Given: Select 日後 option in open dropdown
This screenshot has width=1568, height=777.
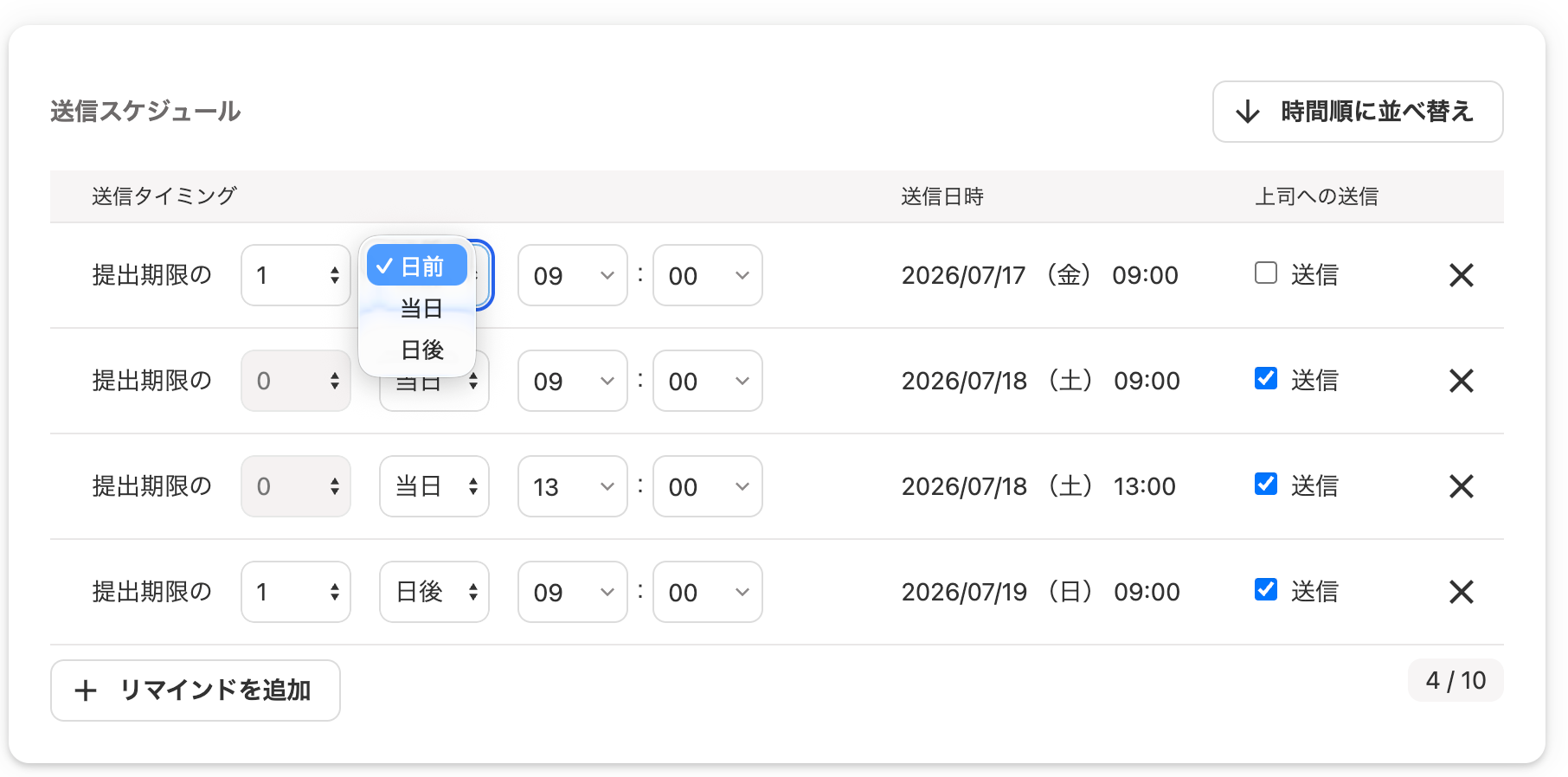Looking at the screenshot, I should [x=417, y=350].
